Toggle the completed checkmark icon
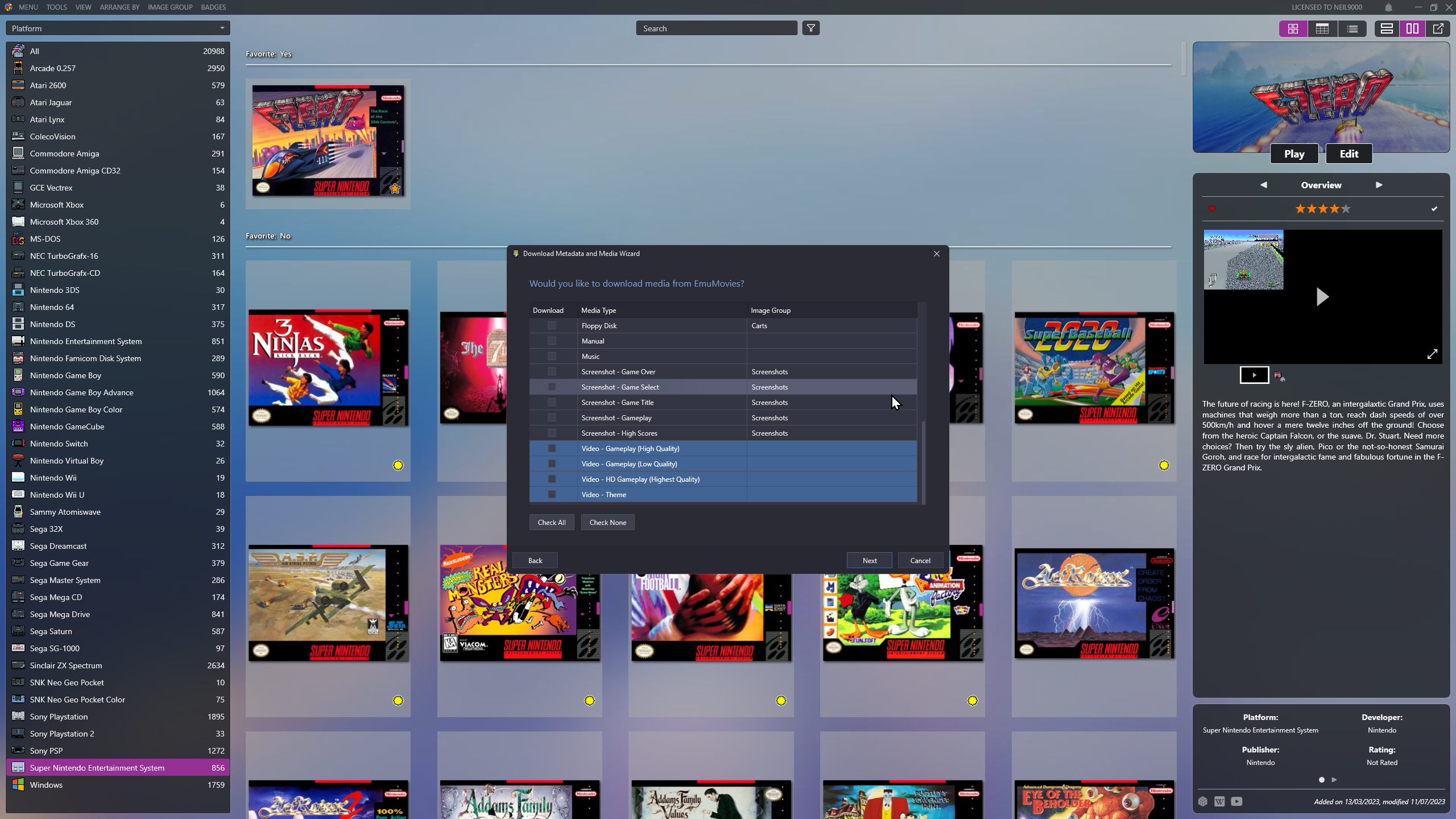The image size is (1456, 819). [x=1434, y=209]
